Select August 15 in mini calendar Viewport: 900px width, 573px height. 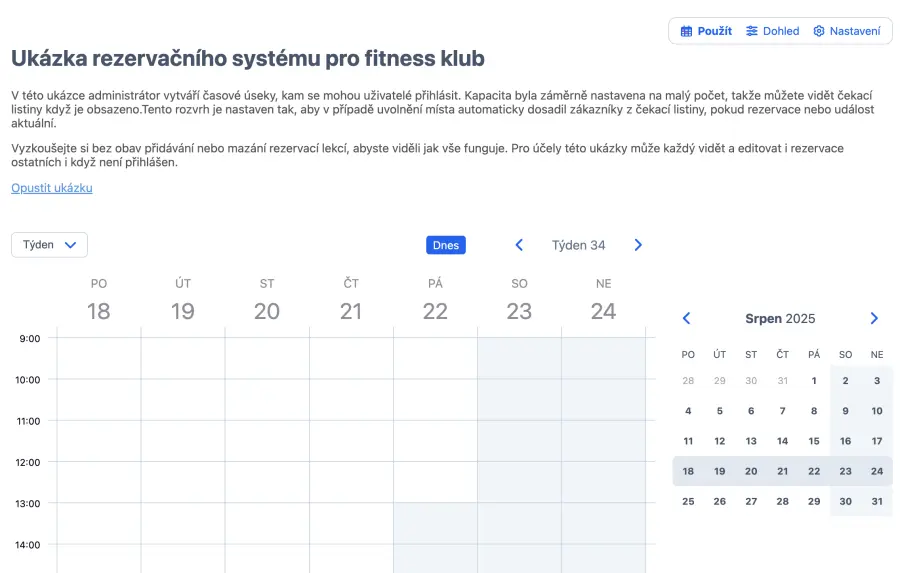(814, 441)
